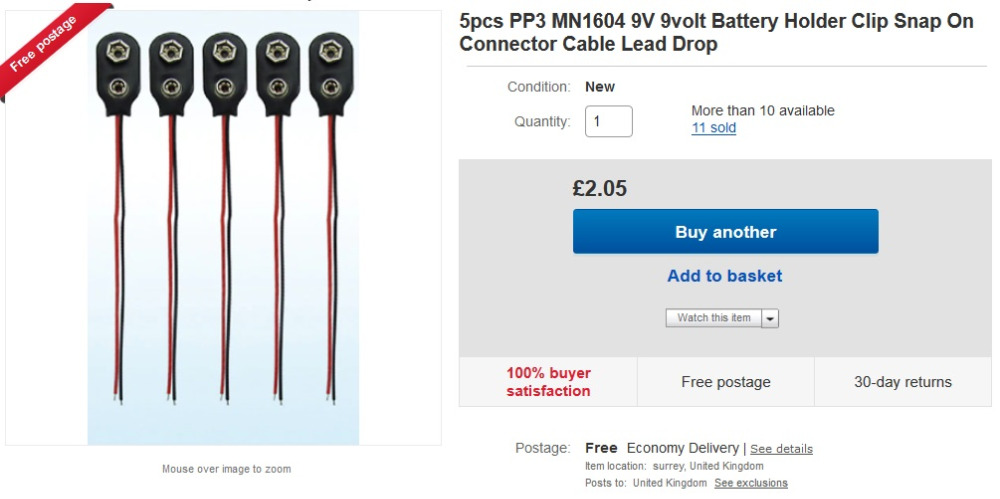
Task: Click the listing title about 9V battery clips
Action: [716, 33]
